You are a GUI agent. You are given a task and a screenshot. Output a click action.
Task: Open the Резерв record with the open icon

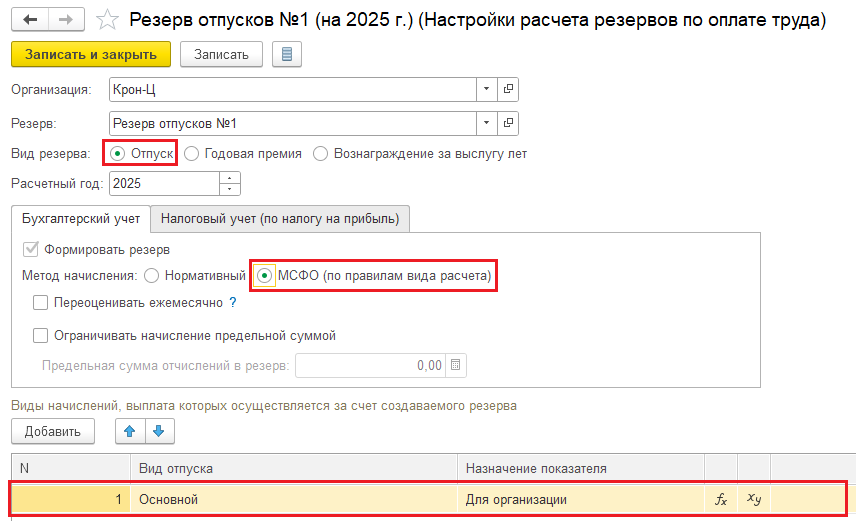(x=508, y=123)
